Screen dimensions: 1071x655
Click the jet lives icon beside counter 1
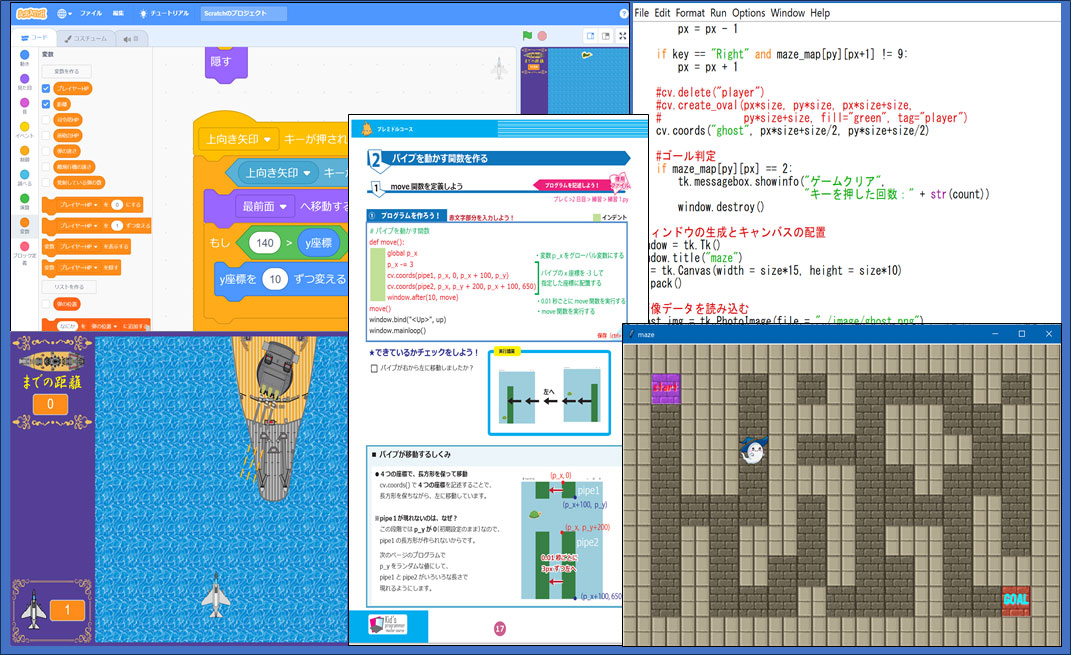pyautogui.click(x=33, y=610)
